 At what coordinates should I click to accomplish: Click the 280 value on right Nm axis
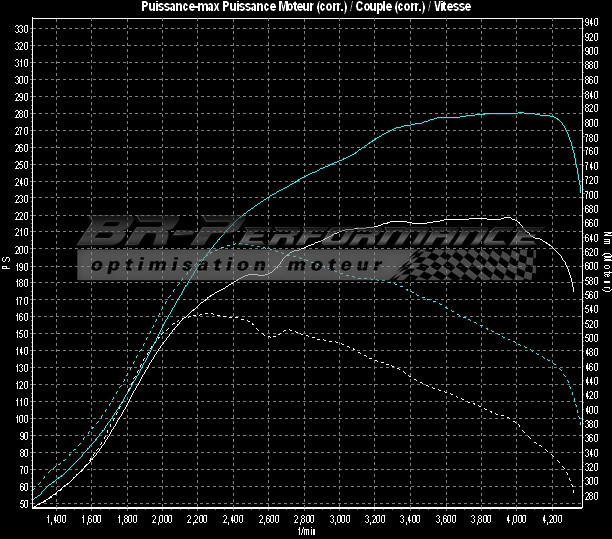click(x=592, y=496)
